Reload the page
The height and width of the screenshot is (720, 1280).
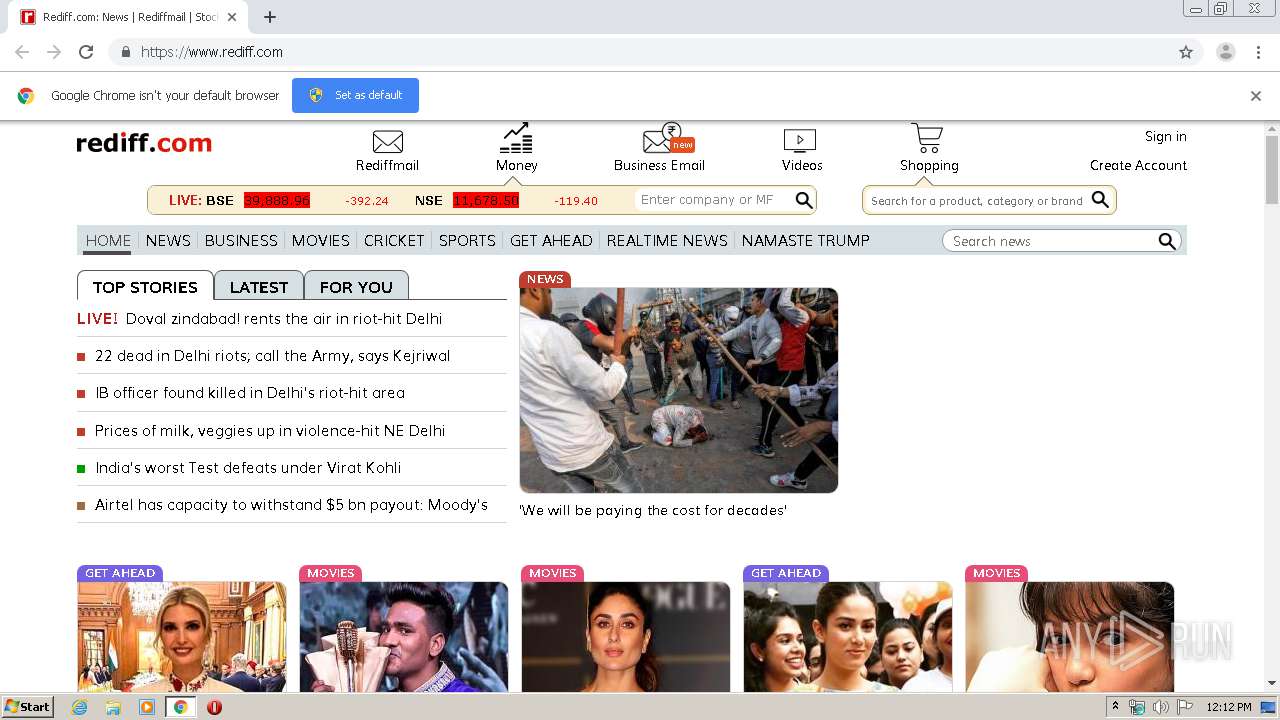(x=86, y=52)
